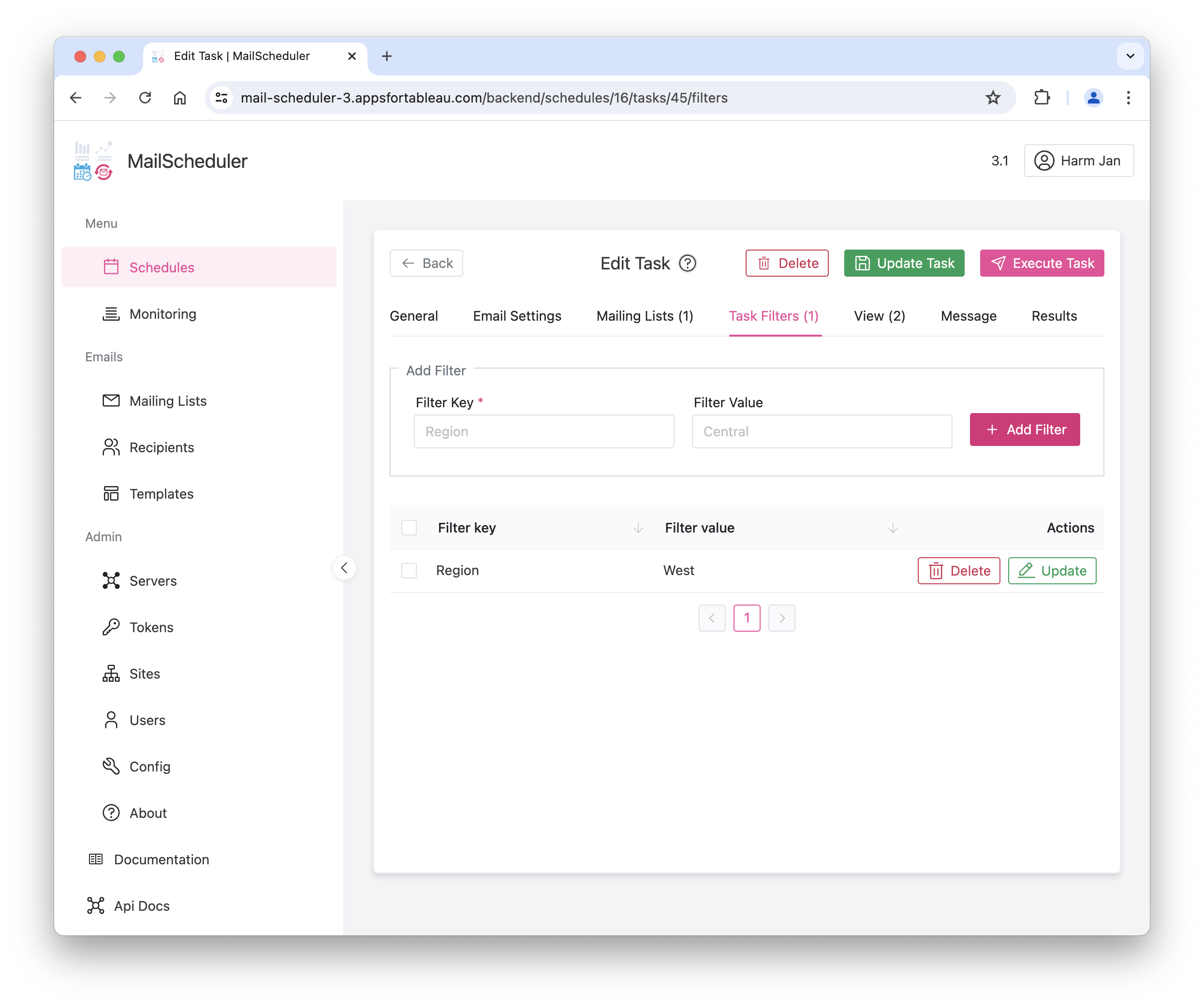Collapse the sidebar with the chevron toggle
This screenshot has height=1007, width=1204.
click(x=344, y=568)
